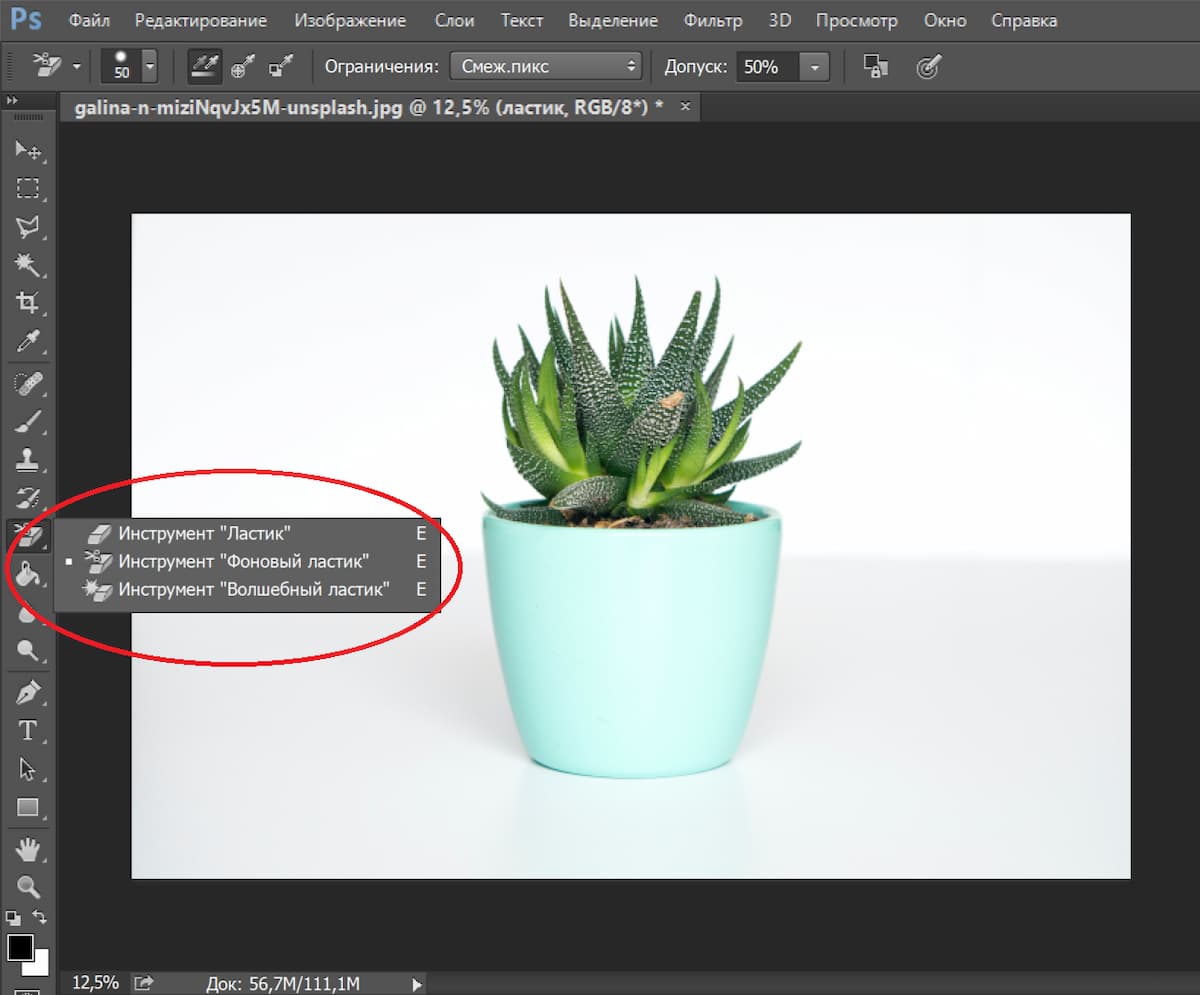Toggle Protect Foreground Color option
The width and height of the screenshot is (1200, 995).
[x=876, y=67]
